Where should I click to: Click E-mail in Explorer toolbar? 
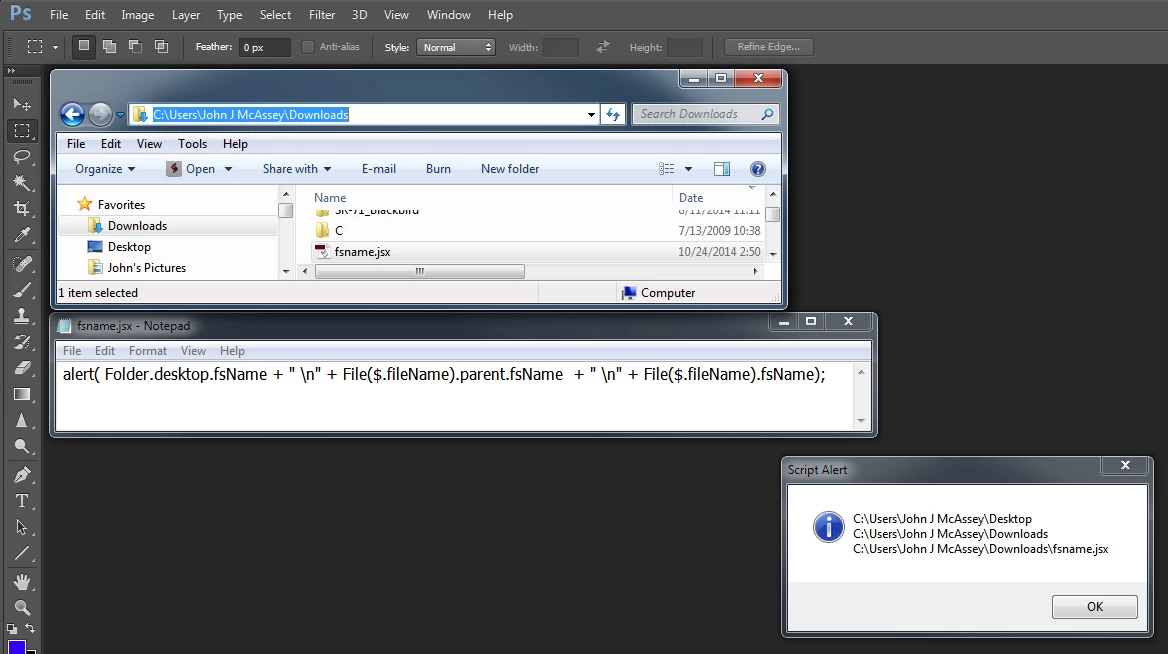(378, 169)
